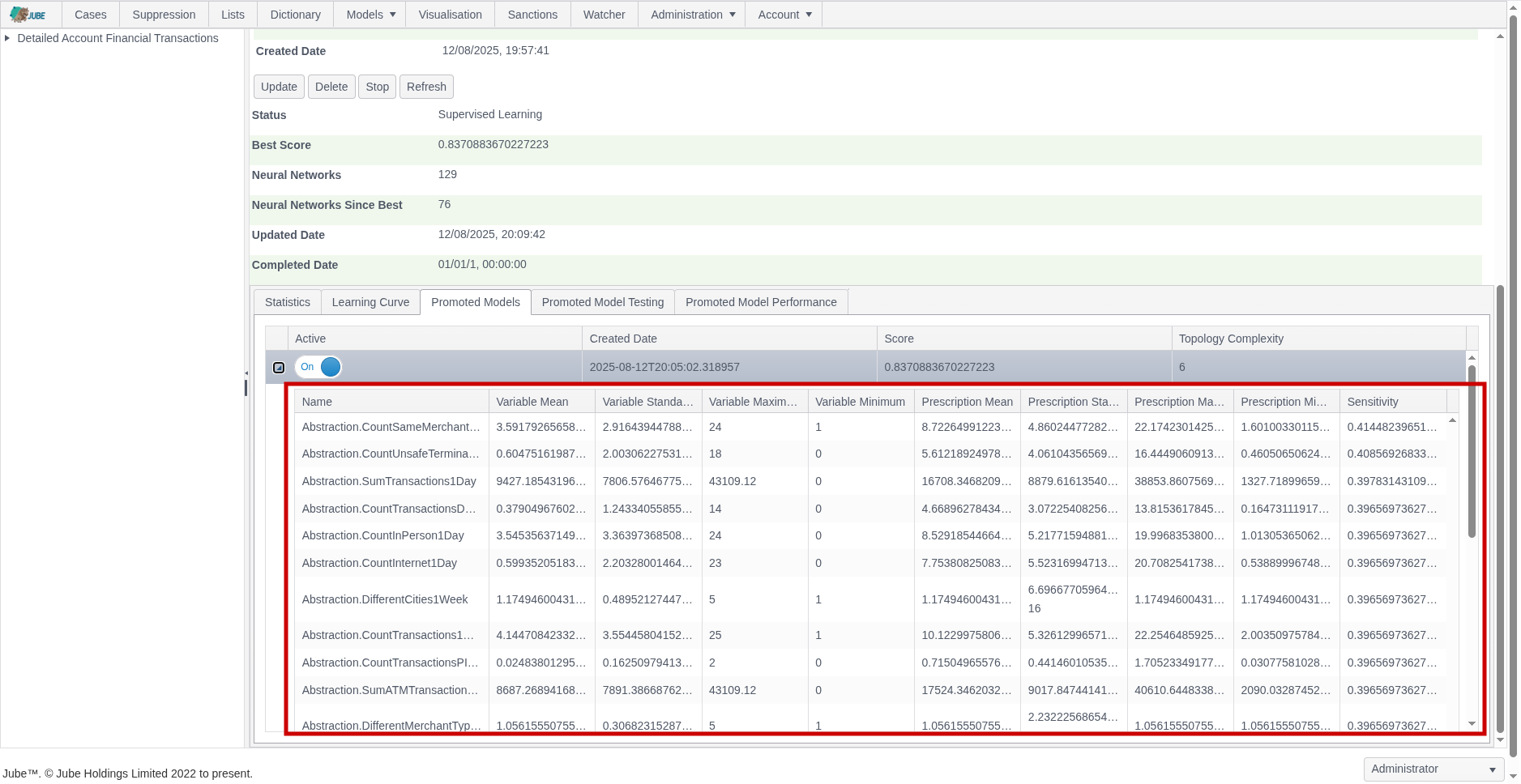
Task: Go to the Lists menu item
Action: point(233,15)
